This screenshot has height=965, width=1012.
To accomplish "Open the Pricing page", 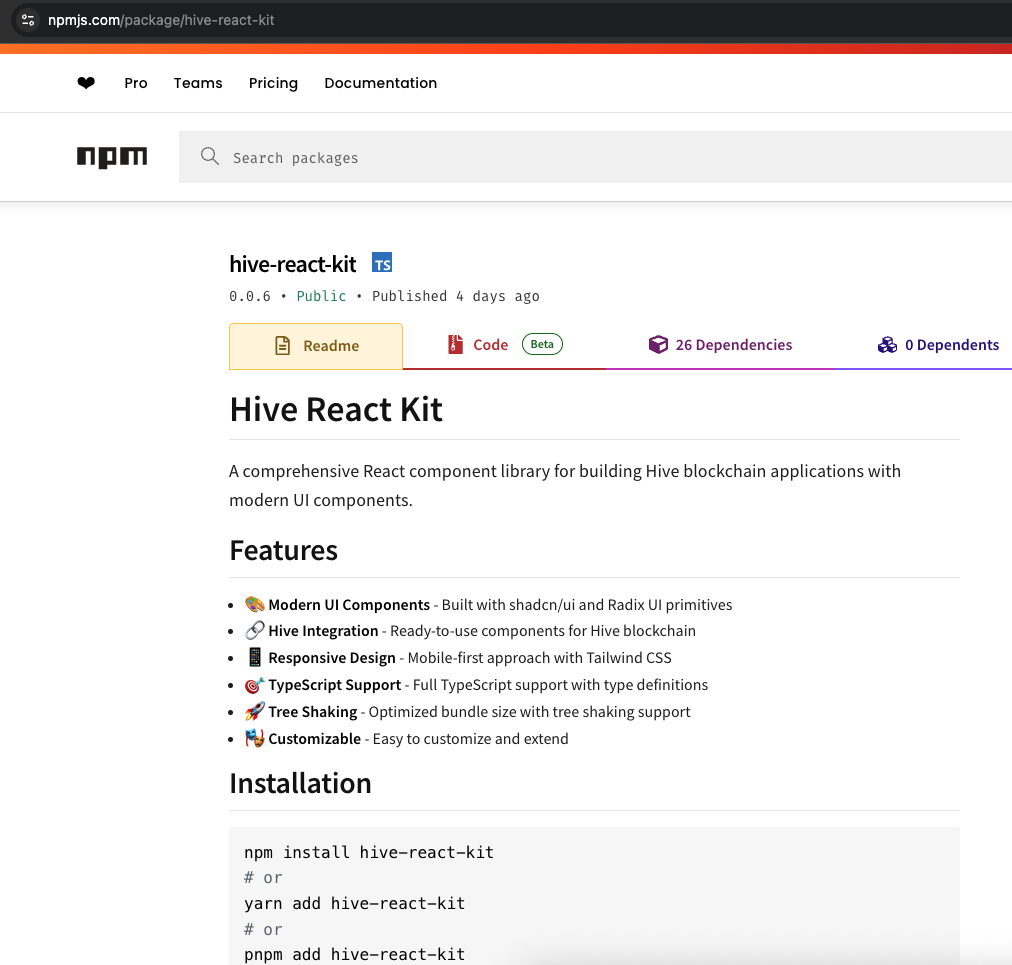I will pyautogui.click(x=273, y=83).
